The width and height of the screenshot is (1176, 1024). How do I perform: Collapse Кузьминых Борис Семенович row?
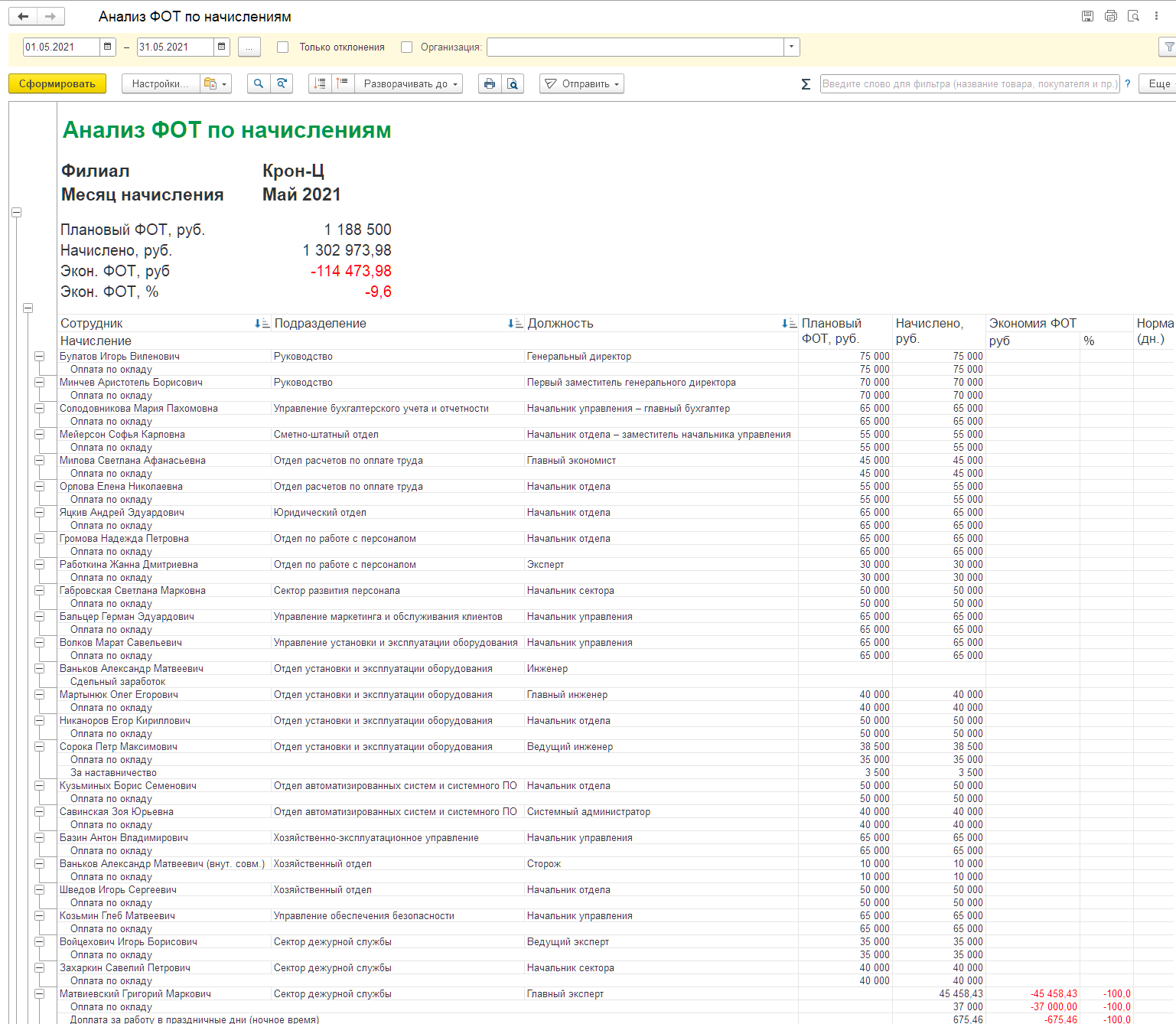click(x=39, y=785)
